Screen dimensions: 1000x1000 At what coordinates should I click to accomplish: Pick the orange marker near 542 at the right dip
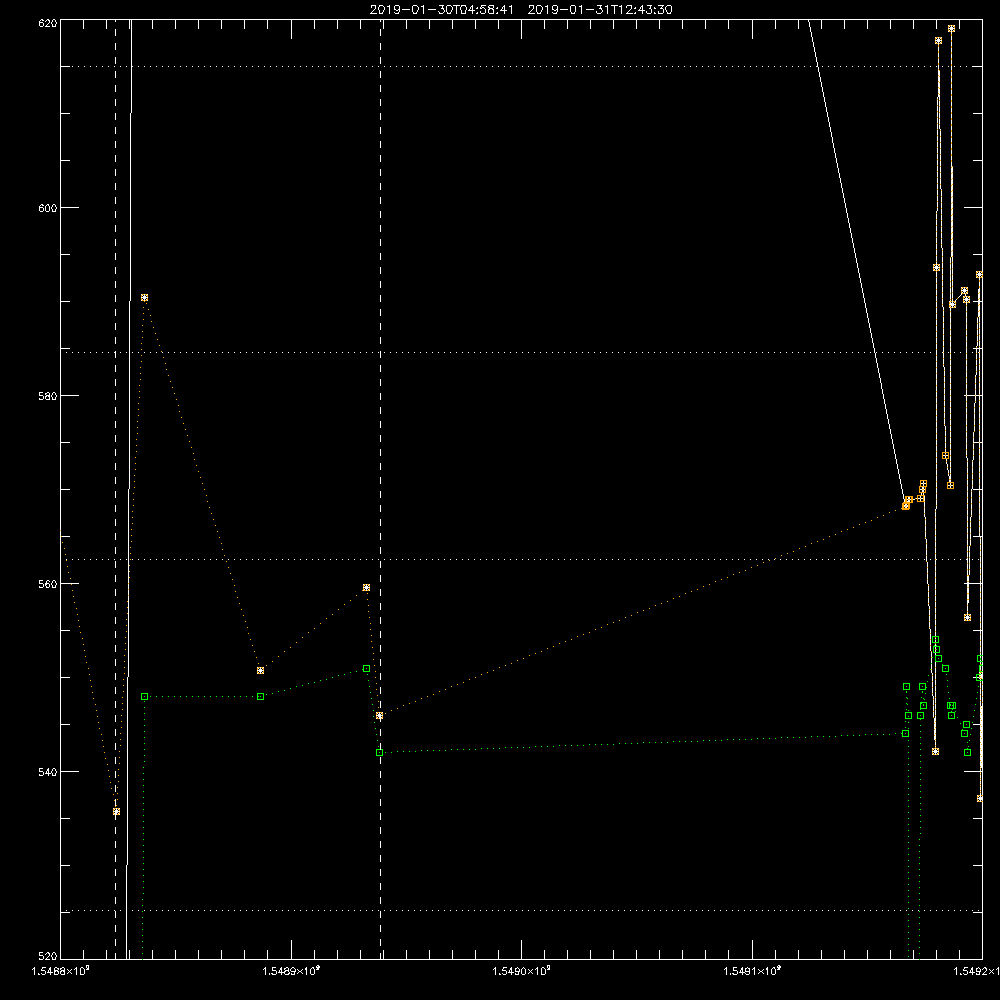(935, 751)
